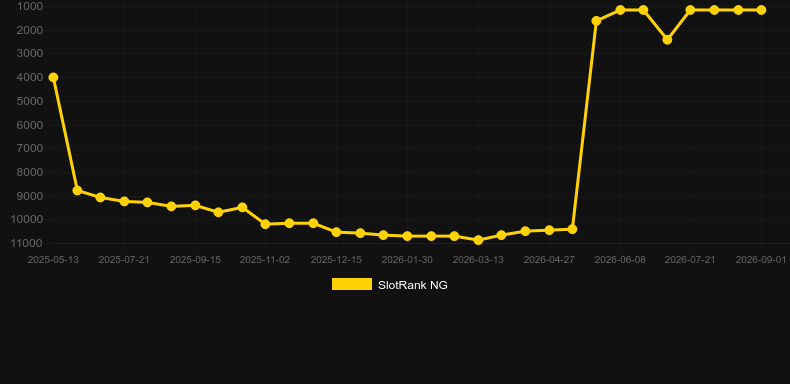Select the data point above 2025-12-15
Screen dimensions: 790x384
pyautogui.click(x=337, y=232)
